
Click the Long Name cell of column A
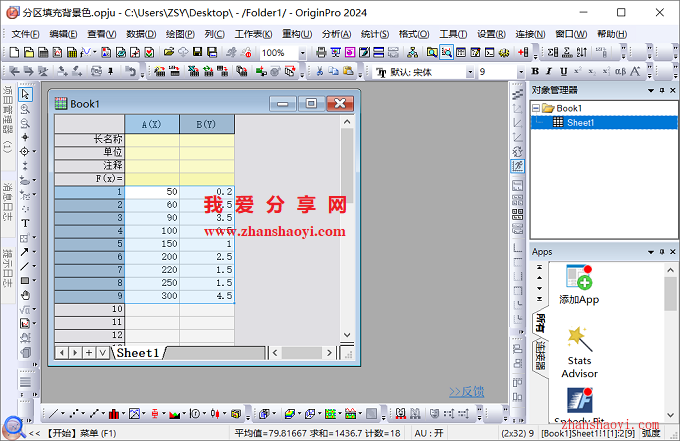tap(152, 139)
